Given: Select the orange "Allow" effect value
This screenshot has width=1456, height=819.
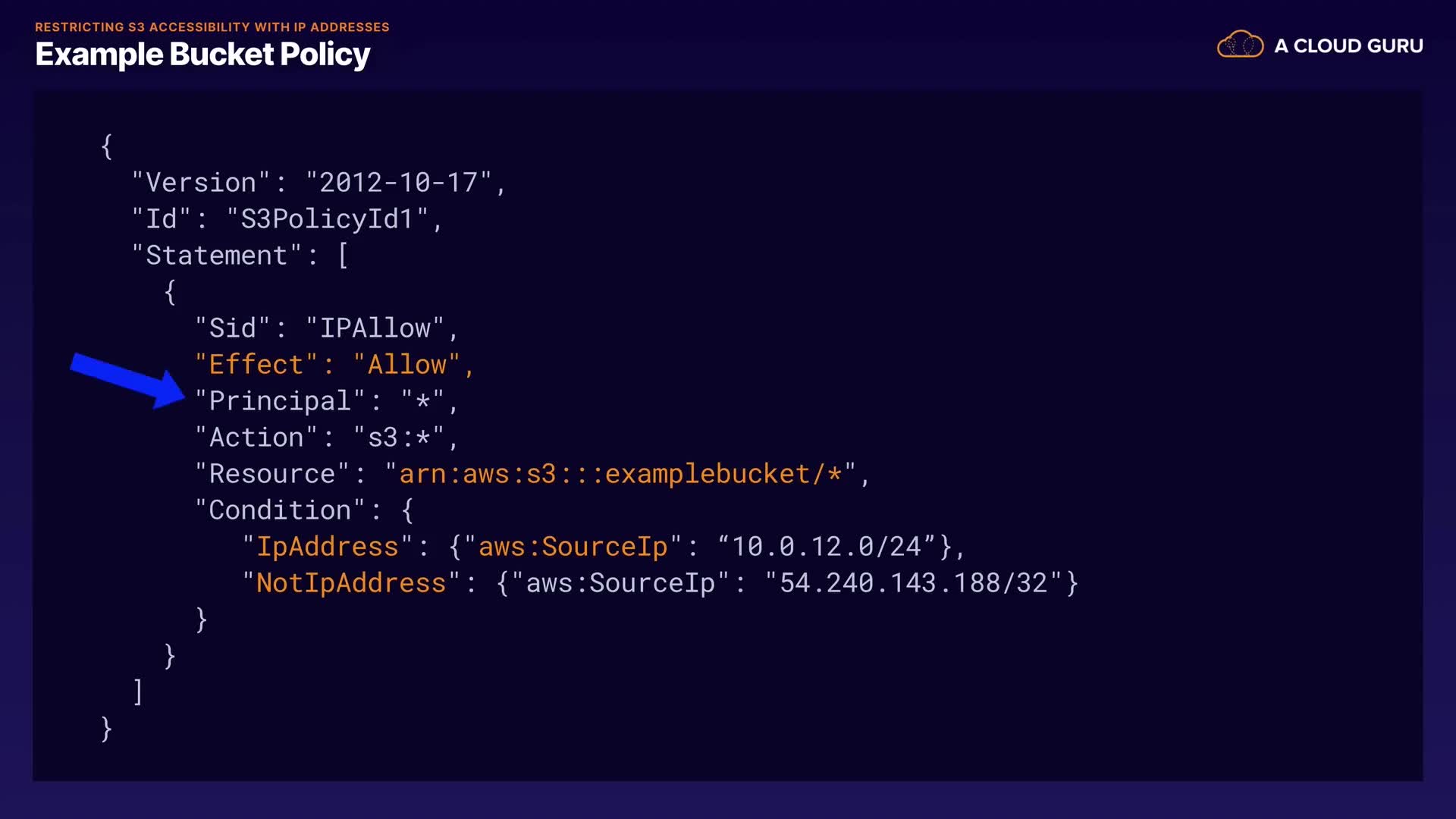Looking at the screenshot, I should pyautogui.click(x=407, y=365).
